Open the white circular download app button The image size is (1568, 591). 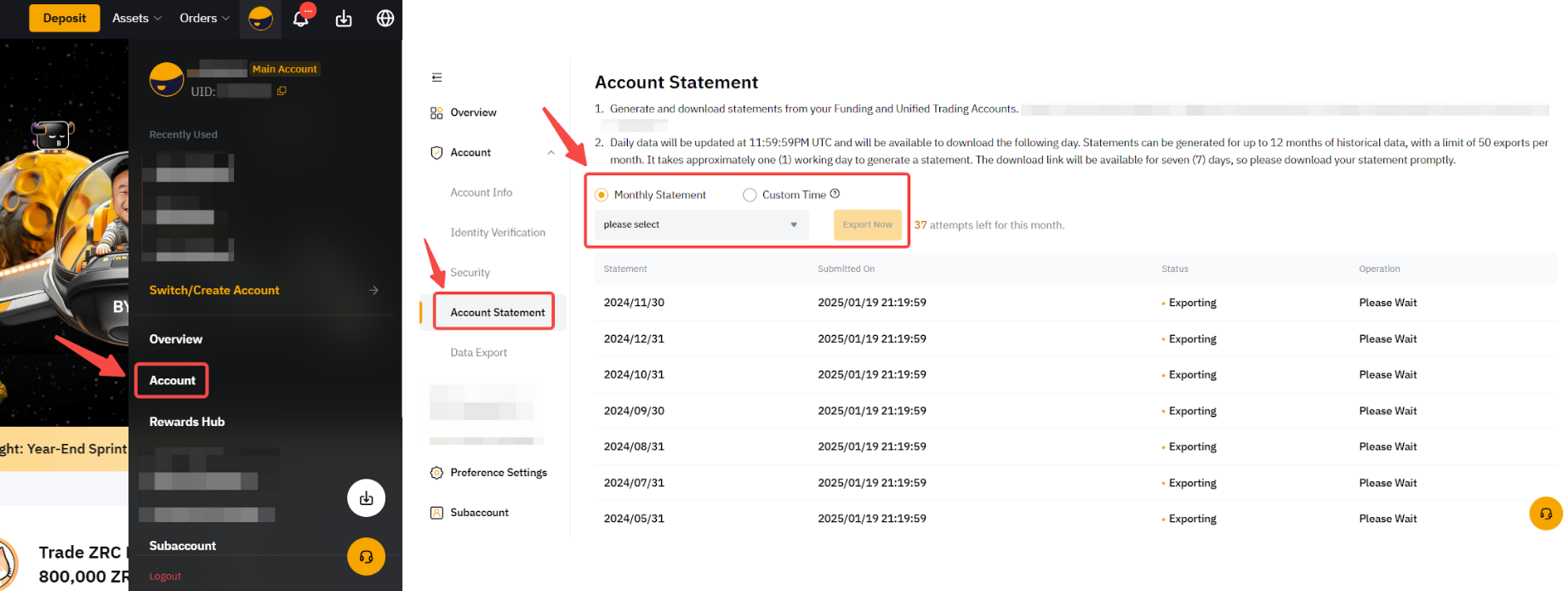pyautogui.click(x=366, y=498)
